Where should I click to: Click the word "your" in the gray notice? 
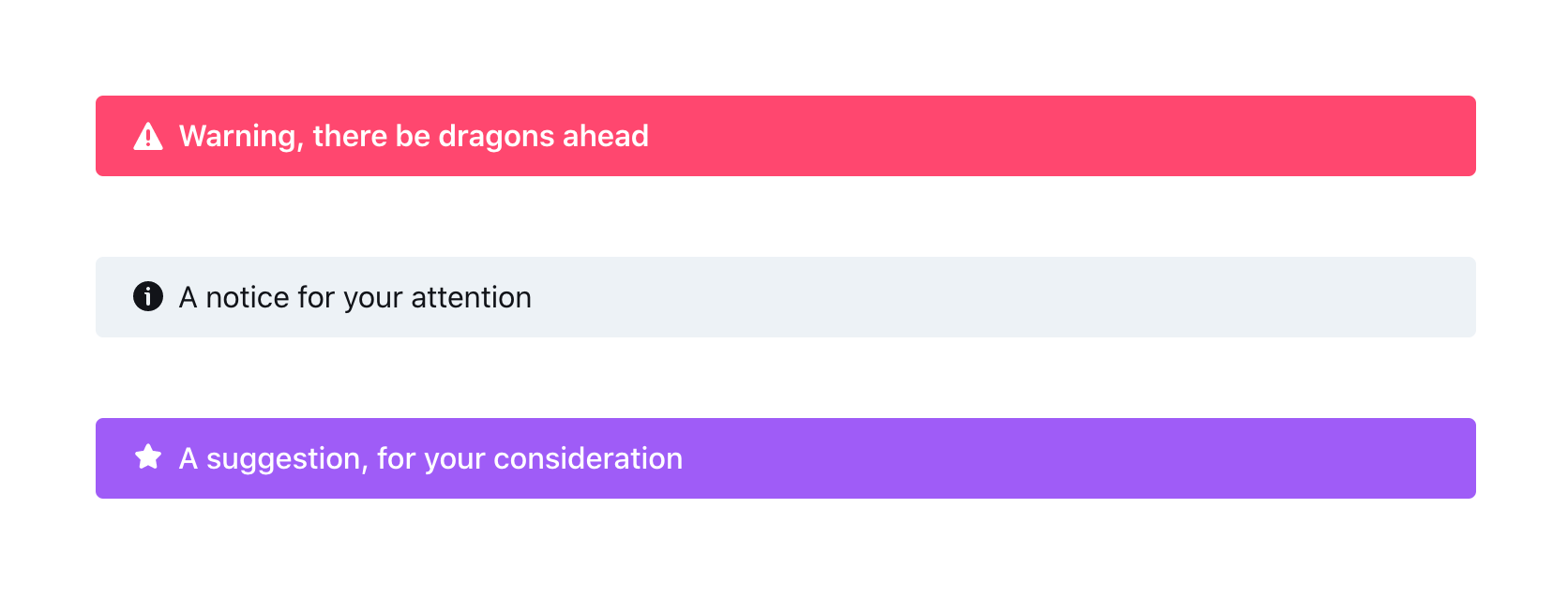[x=373, y=299]
